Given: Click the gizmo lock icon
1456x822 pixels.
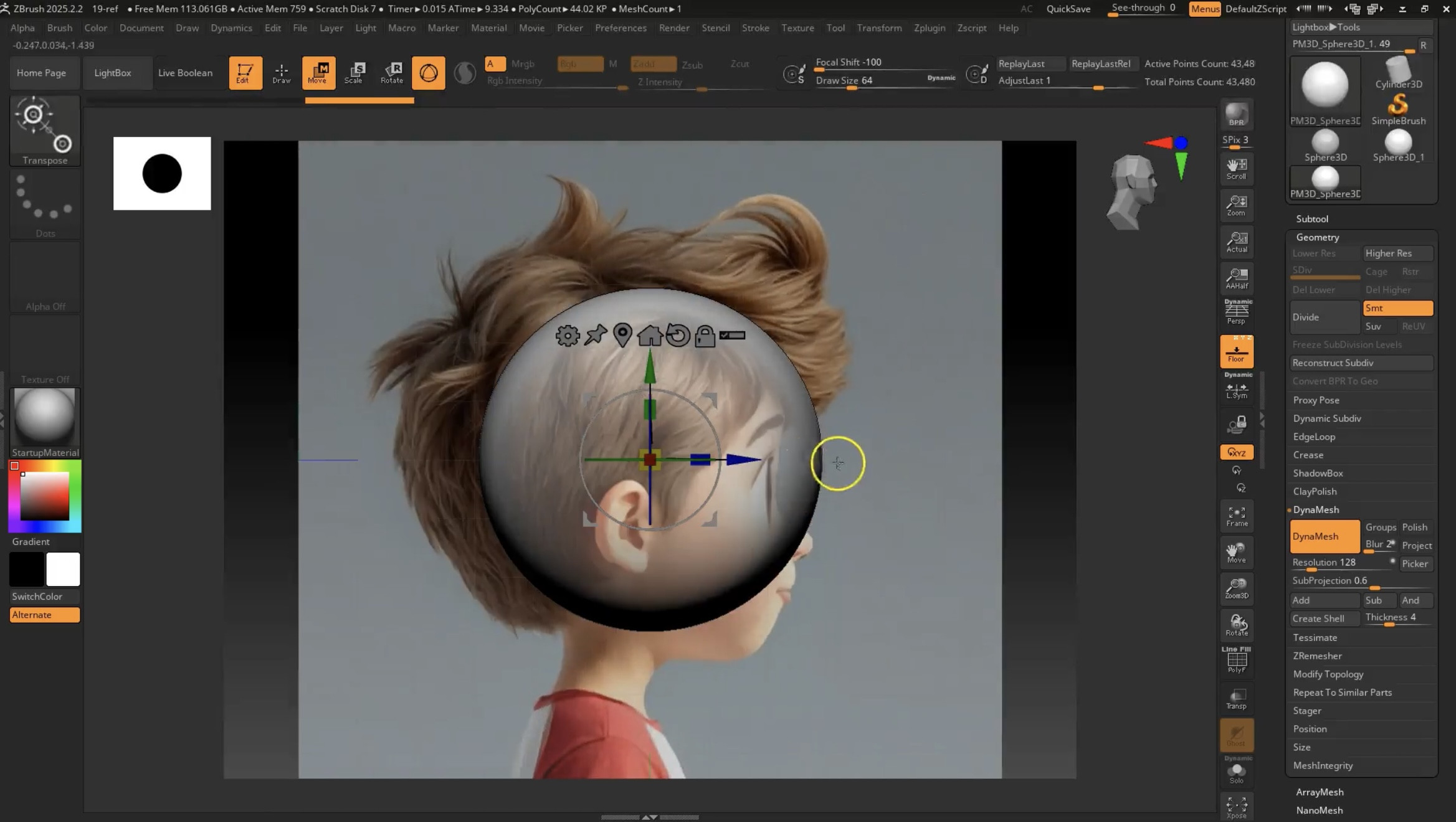Looking at the screenshot, I should (705, 336).
